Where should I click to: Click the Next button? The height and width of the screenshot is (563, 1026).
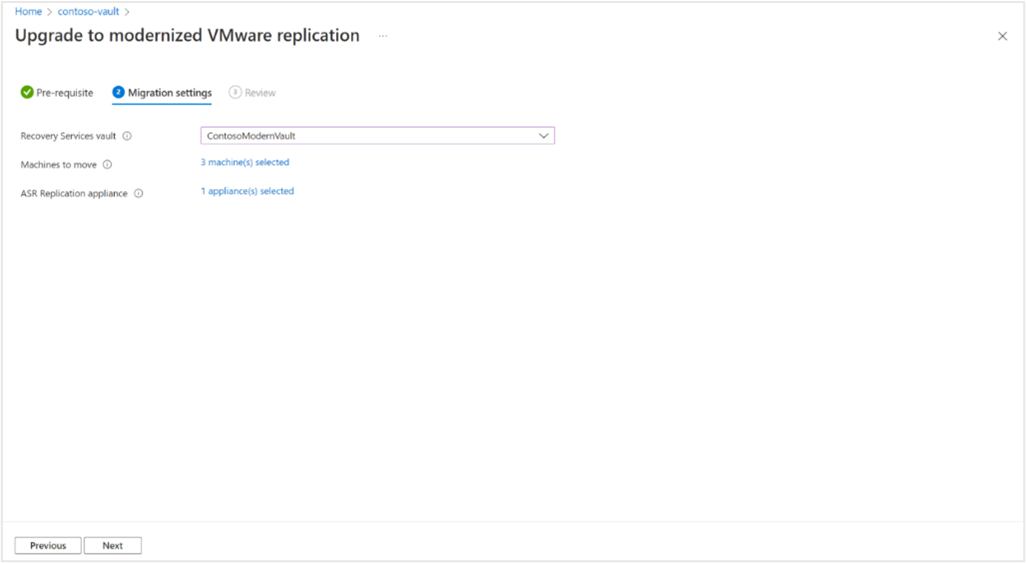tap(113, 545)
